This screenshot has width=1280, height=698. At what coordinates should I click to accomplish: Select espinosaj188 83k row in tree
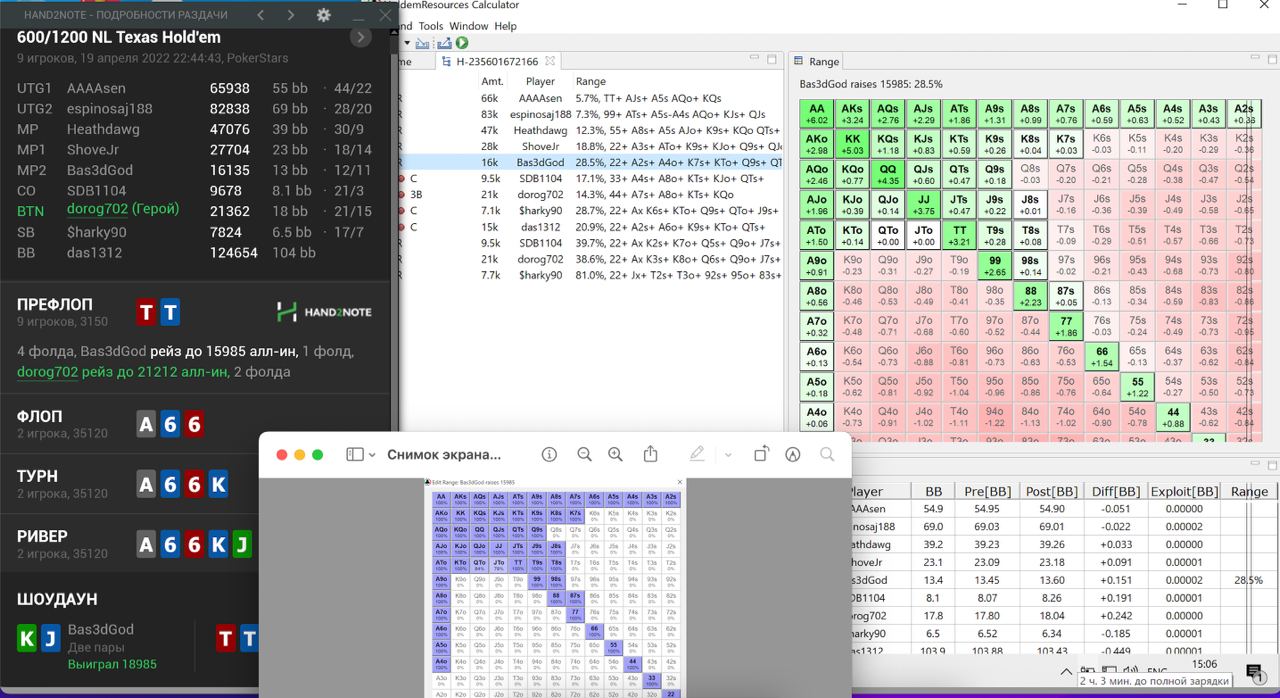(590, 114)
